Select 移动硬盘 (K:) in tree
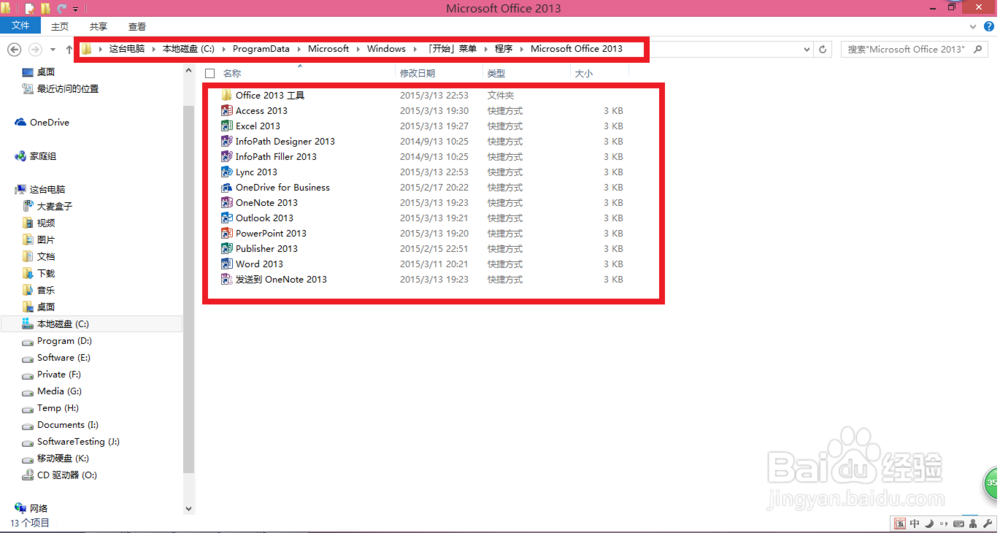Image resolution: width=1000 pixels, height=533 pixels. (62, 458)
